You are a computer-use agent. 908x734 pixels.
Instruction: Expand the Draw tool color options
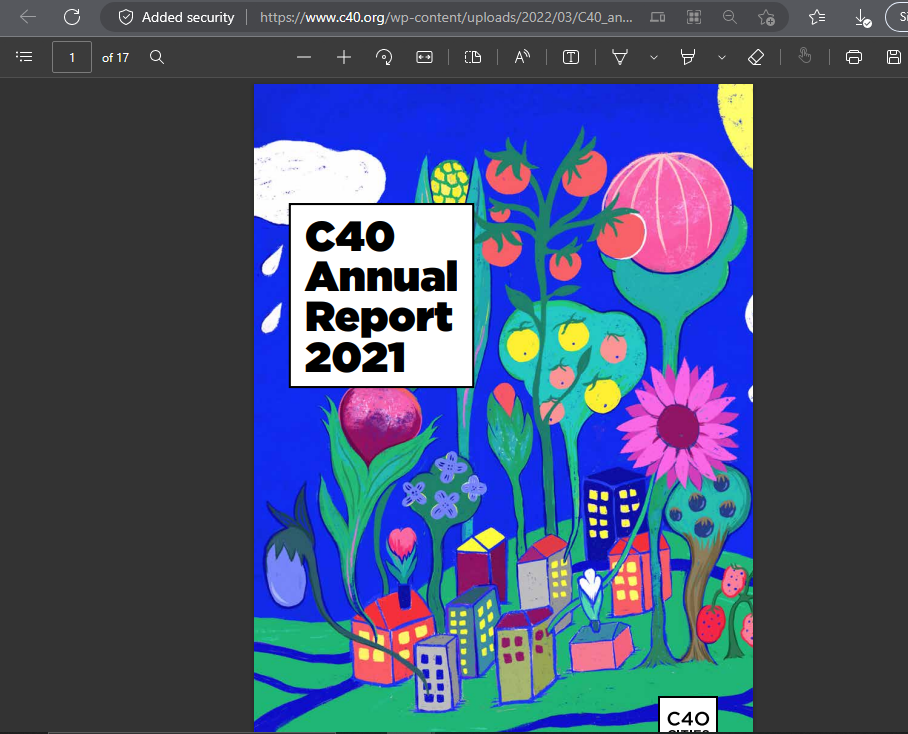[654, 57]
